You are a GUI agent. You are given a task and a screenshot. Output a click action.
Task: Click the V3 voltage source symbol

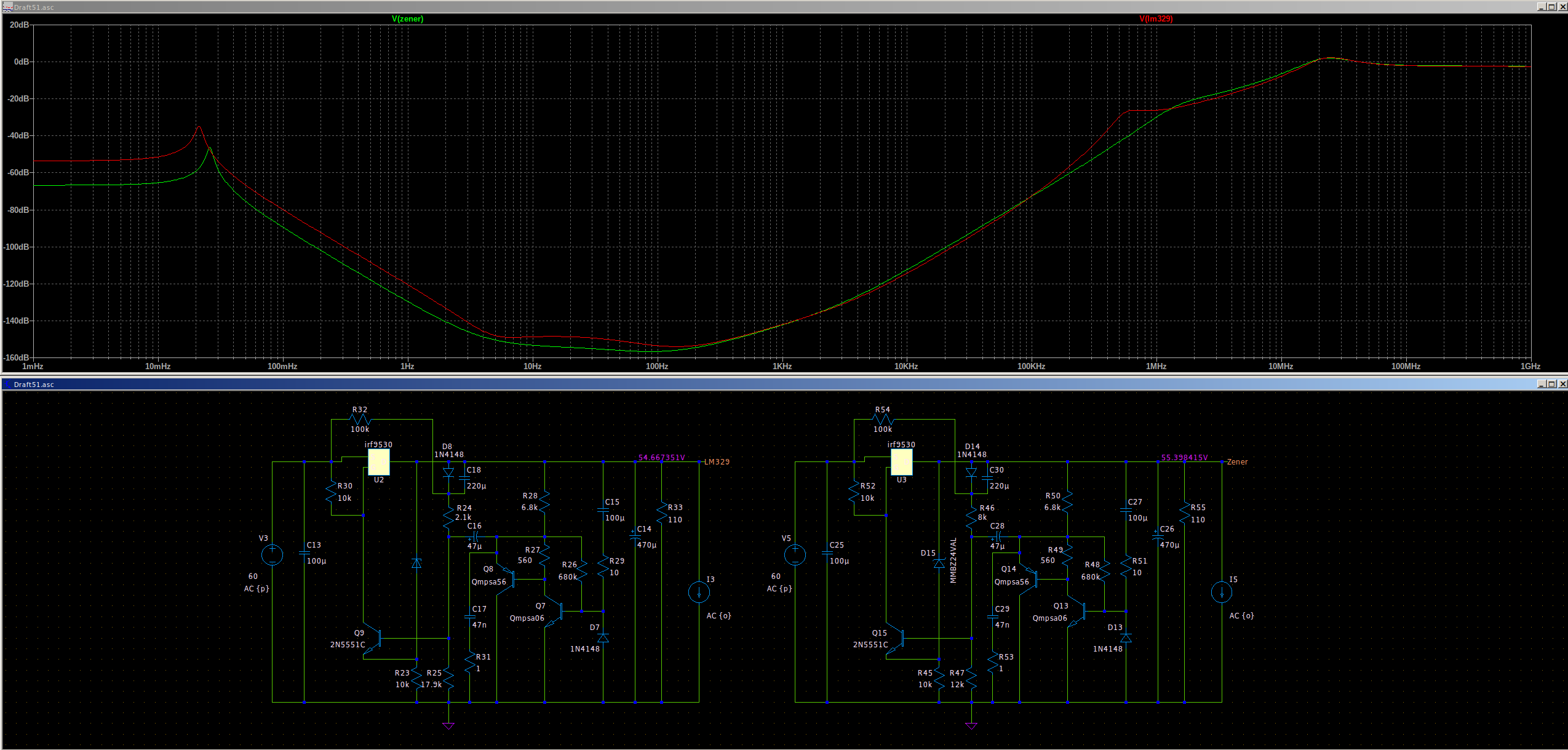[272, 555]
